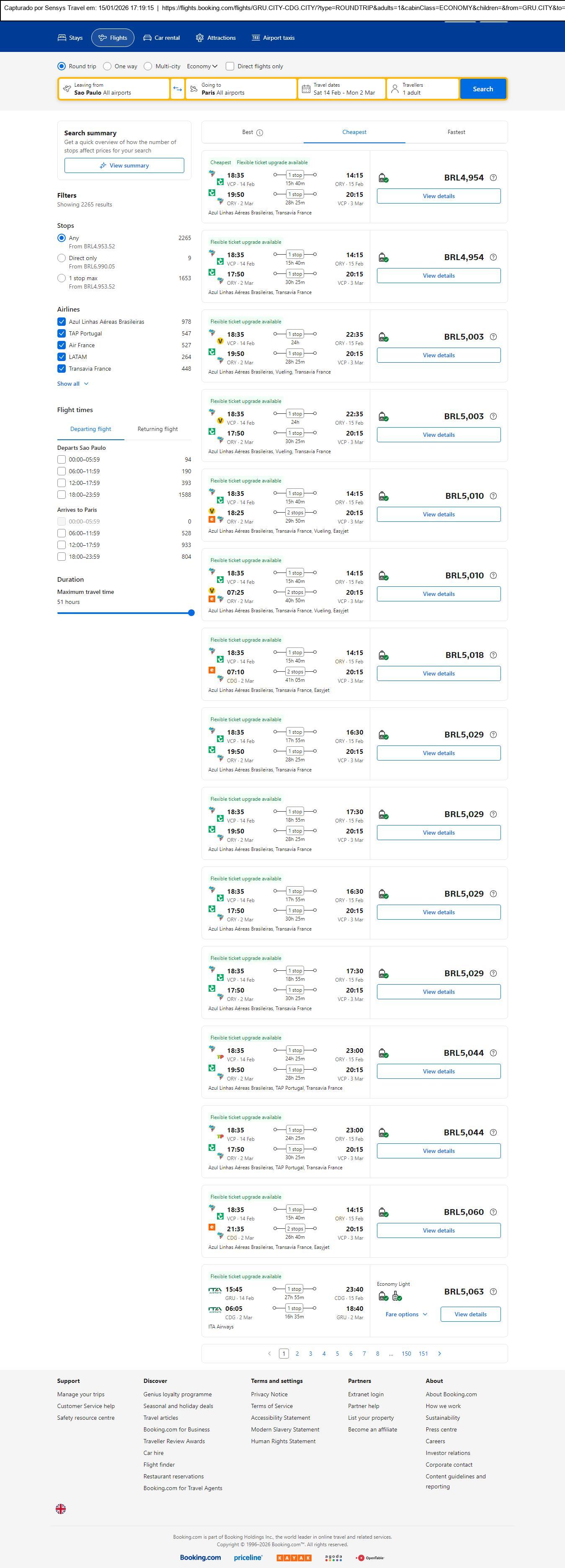Image resolution: width=565 pixels, height=1568 pixels.
Task: Click the United Kingdom flag language icon
Action: [x=61, y=1509]
